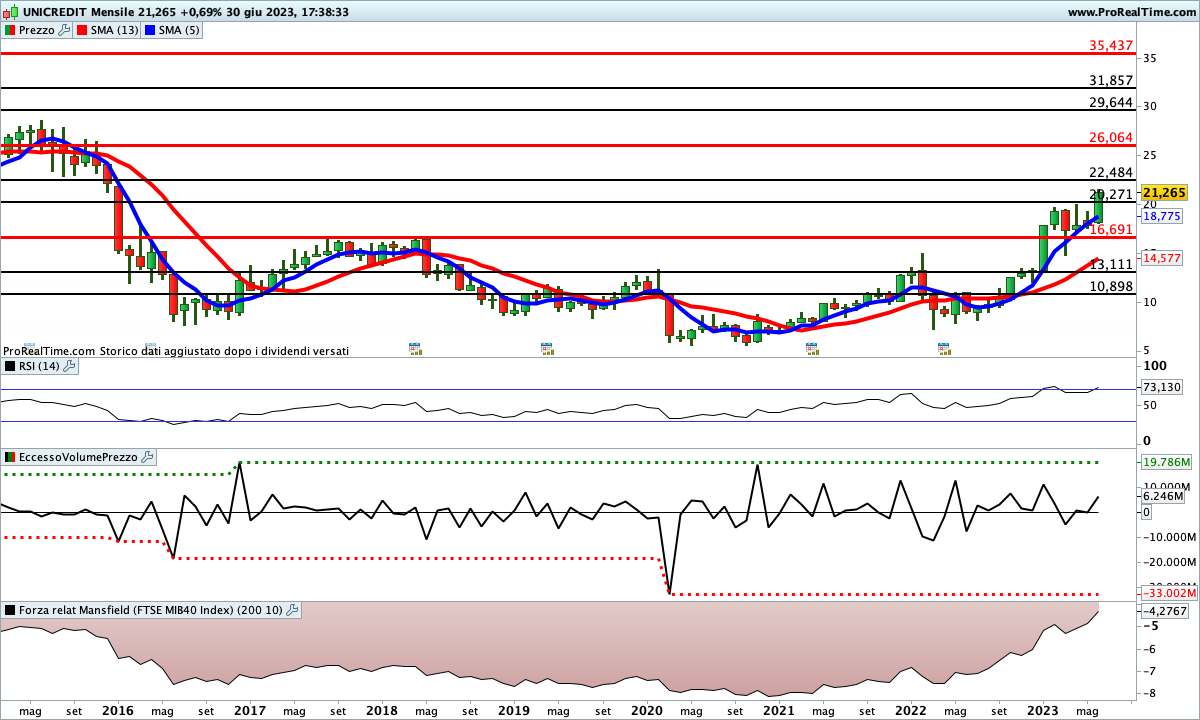Click the yellow 21,265 current price tag
This screenshot has width=1200, height=720.
point(1163,193)
